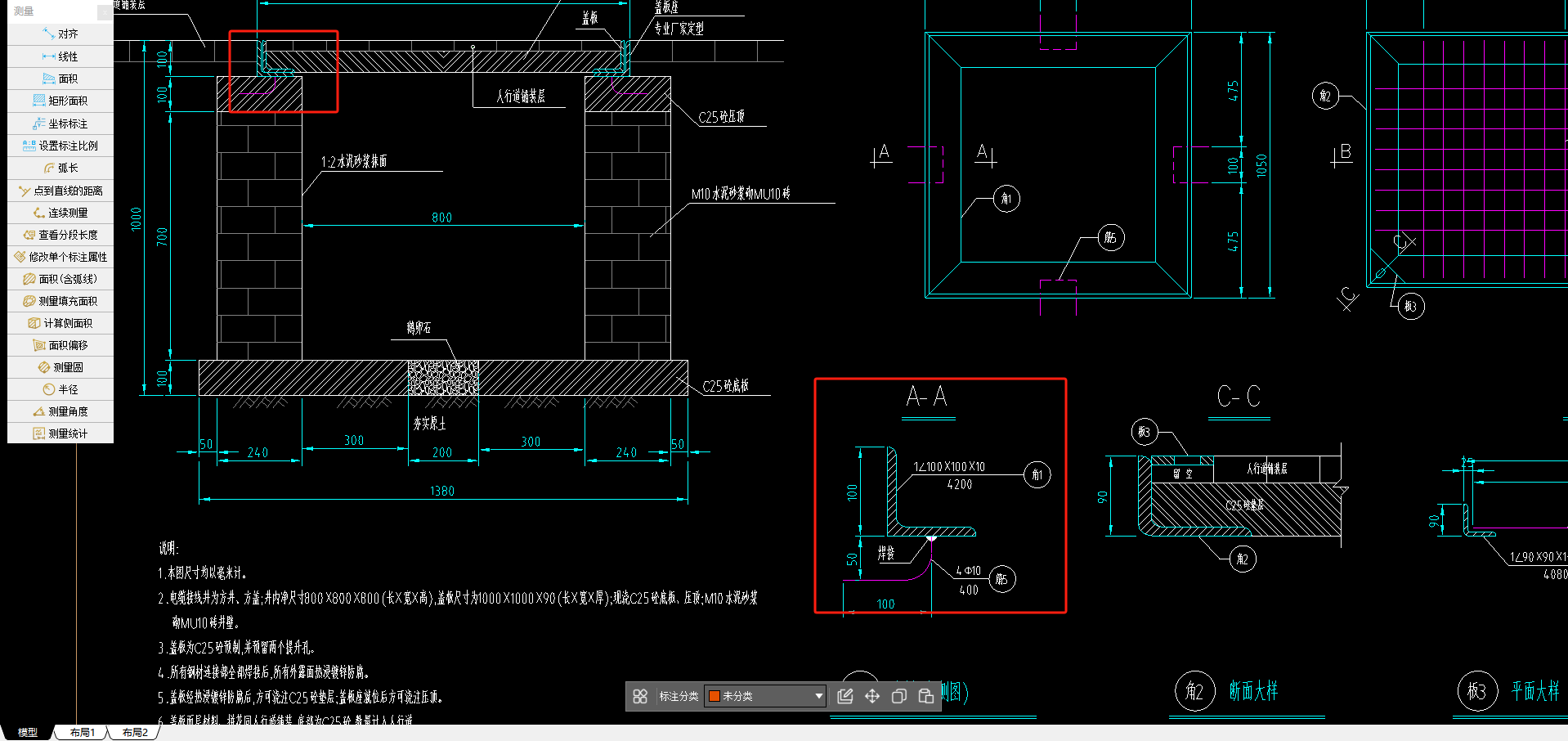Close the 测量 panel with its X button
The height and width of the screenshot is (741, 1568).
105,11
